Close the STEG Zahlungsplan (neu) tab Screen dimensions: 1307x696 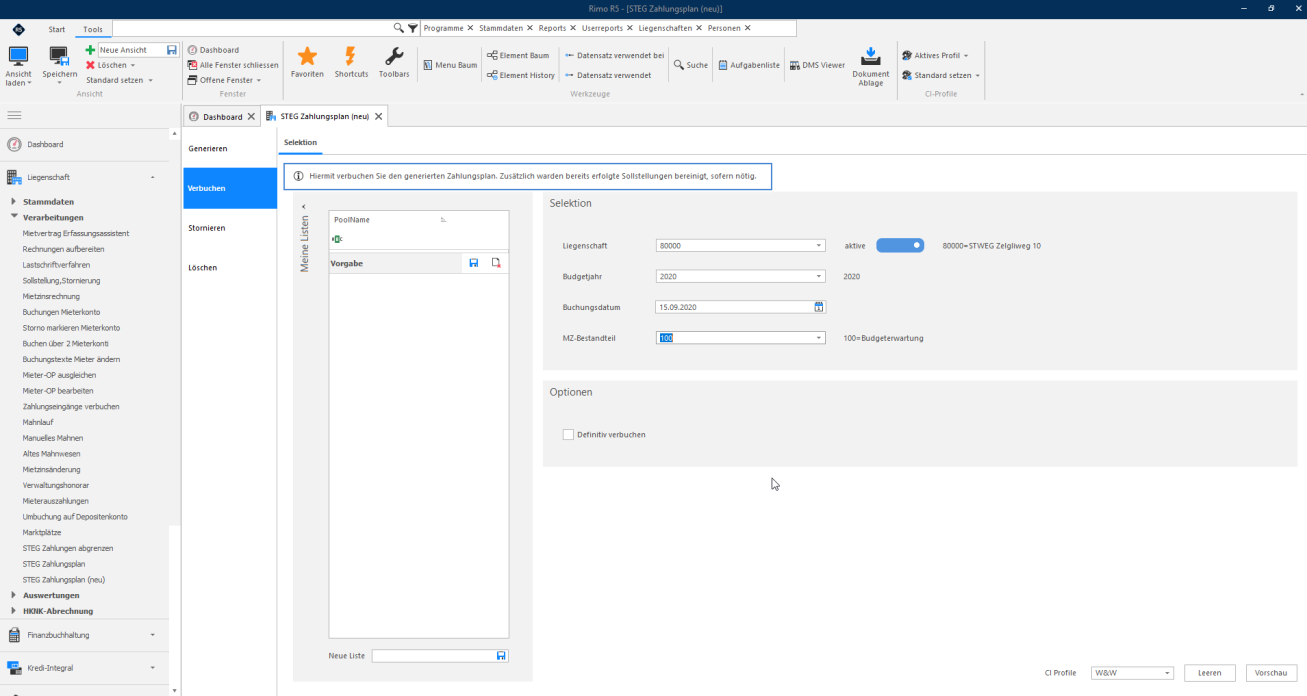[x=379, y=117]
